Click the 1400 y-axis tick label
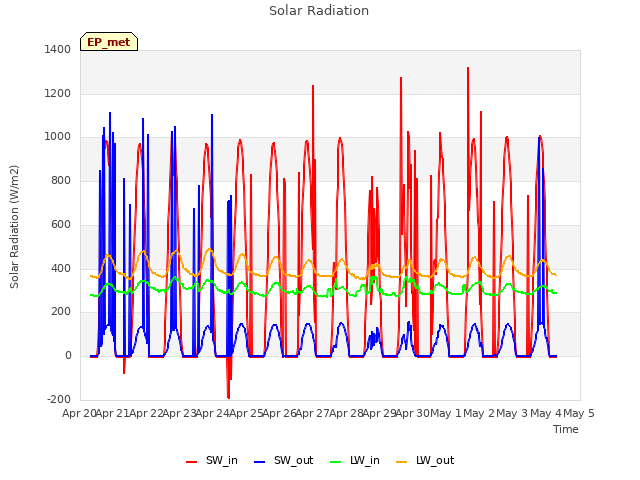Viewport: 640px width, 480px height. 58,49
